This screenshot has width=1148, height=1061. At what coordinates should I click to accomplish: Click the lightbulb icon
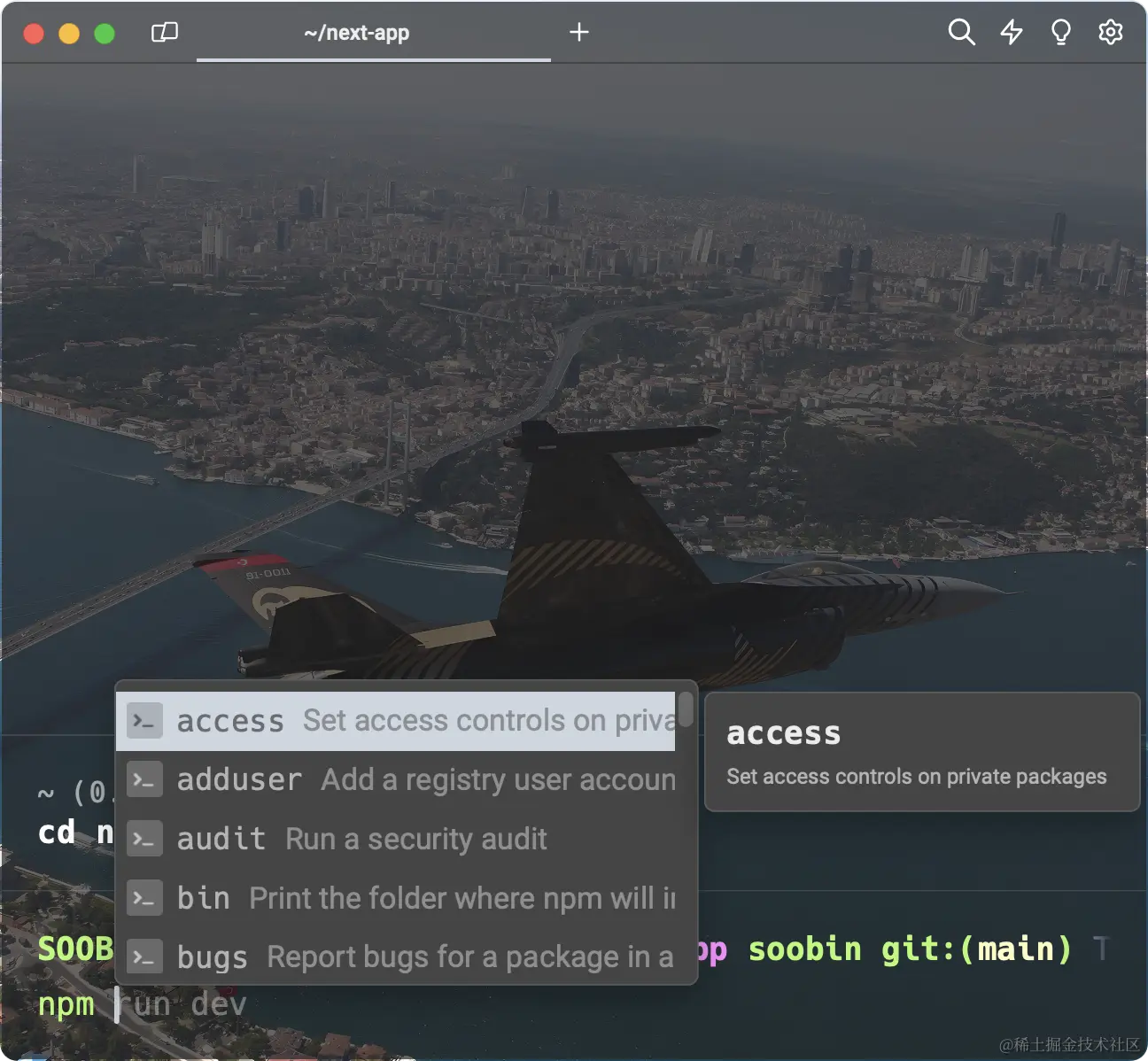point(1060,33)
